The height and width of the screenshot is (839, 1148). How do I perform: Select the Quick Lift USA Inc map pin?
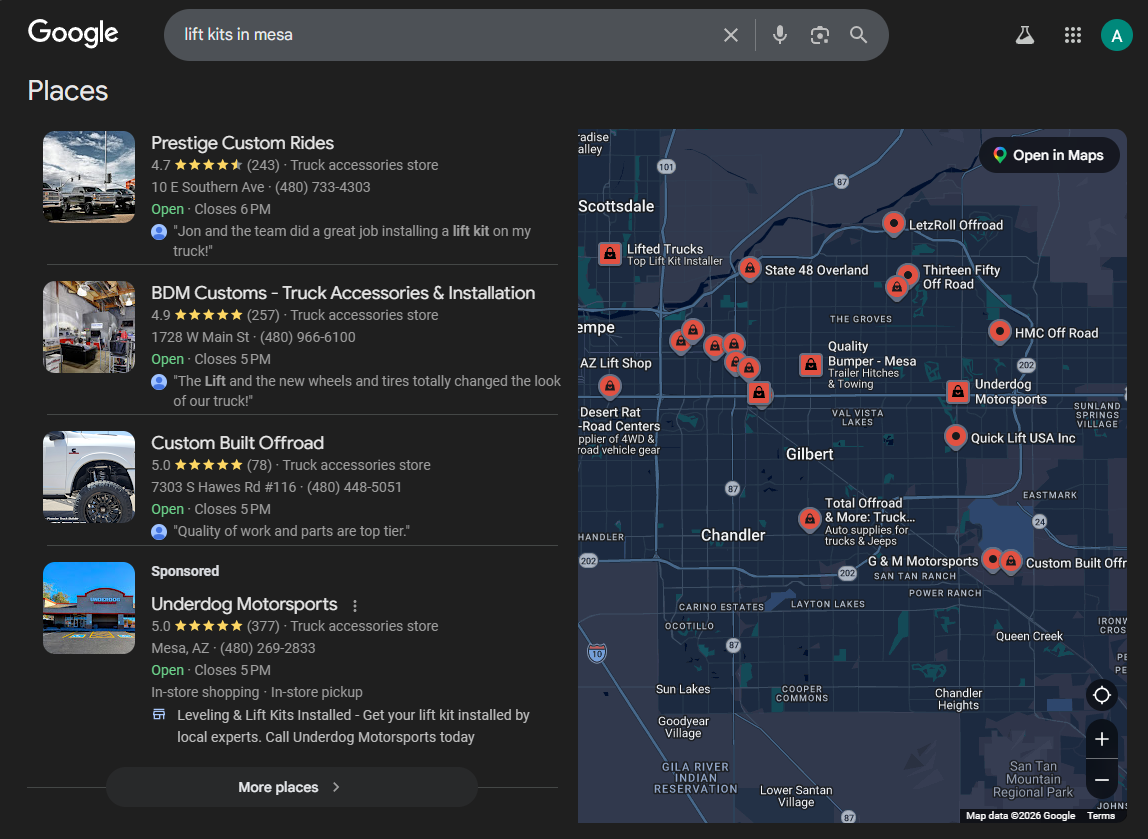[955, 436]
